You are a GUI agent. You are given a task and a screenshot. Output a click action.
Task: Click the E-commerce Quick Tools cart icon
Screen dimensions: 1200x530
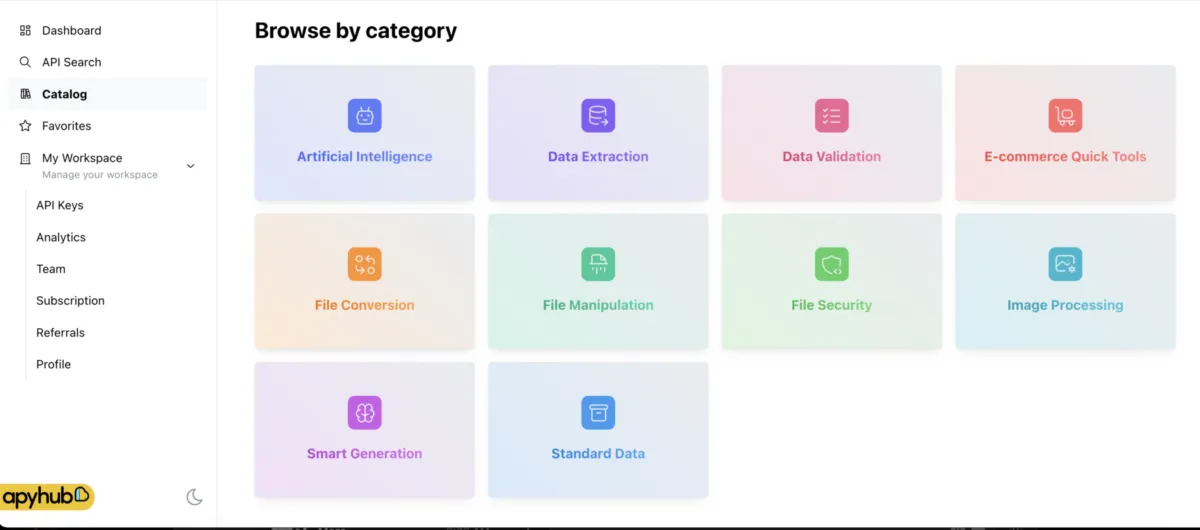click(1065, 116)
